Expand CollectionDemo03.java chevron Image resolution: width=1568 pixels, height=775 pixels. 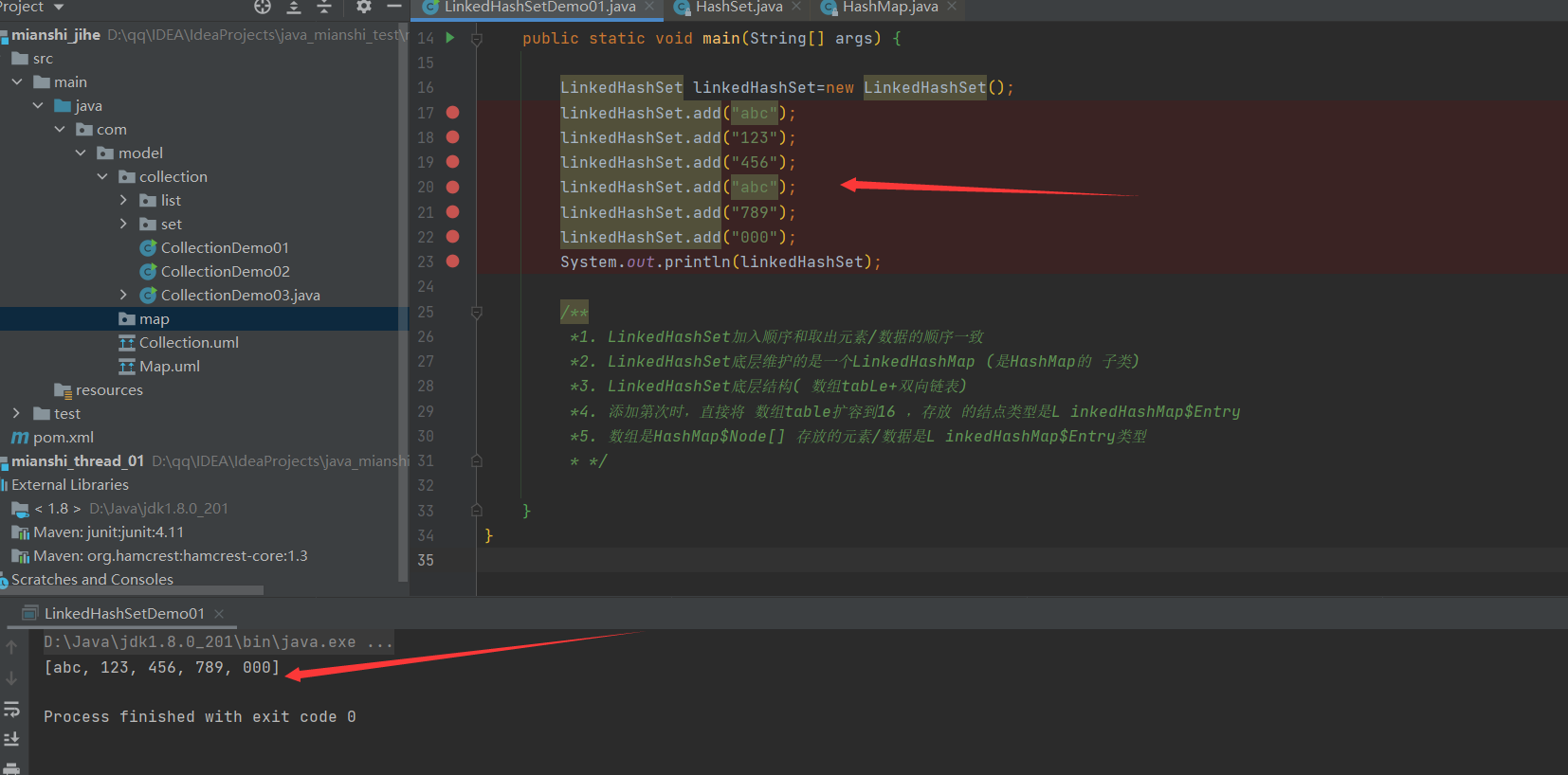(x=123, y=296)
